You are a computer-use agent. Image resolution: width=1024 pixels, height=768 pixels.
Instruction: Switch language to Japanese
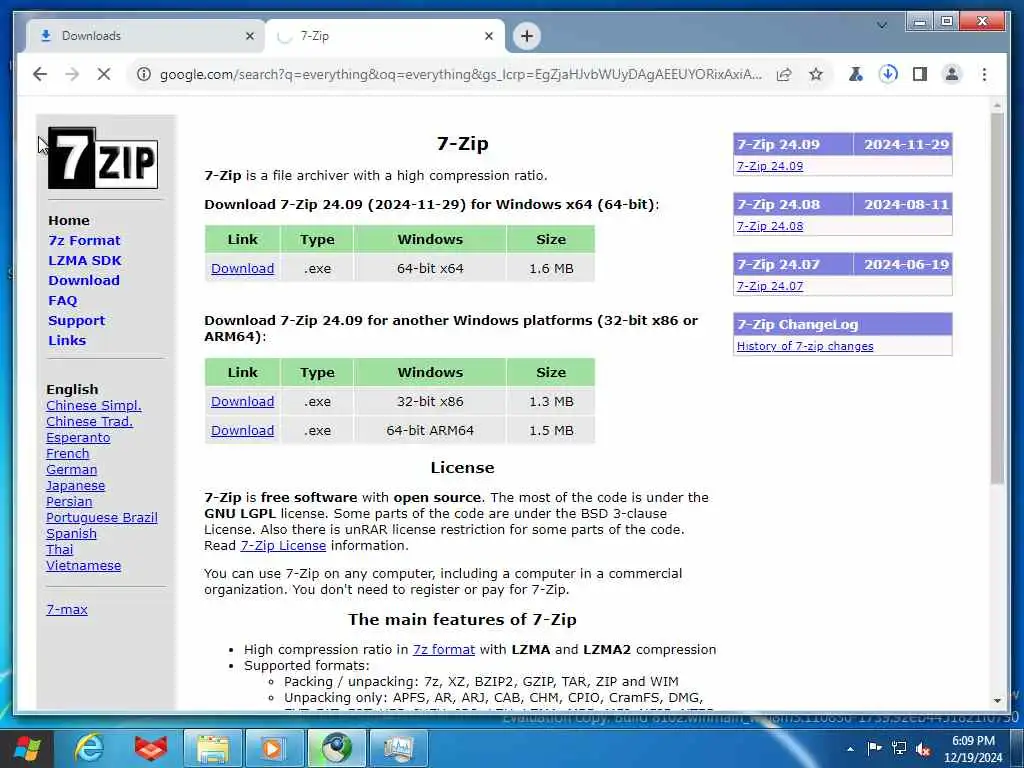pyautogui.click(x=75, y=486)
